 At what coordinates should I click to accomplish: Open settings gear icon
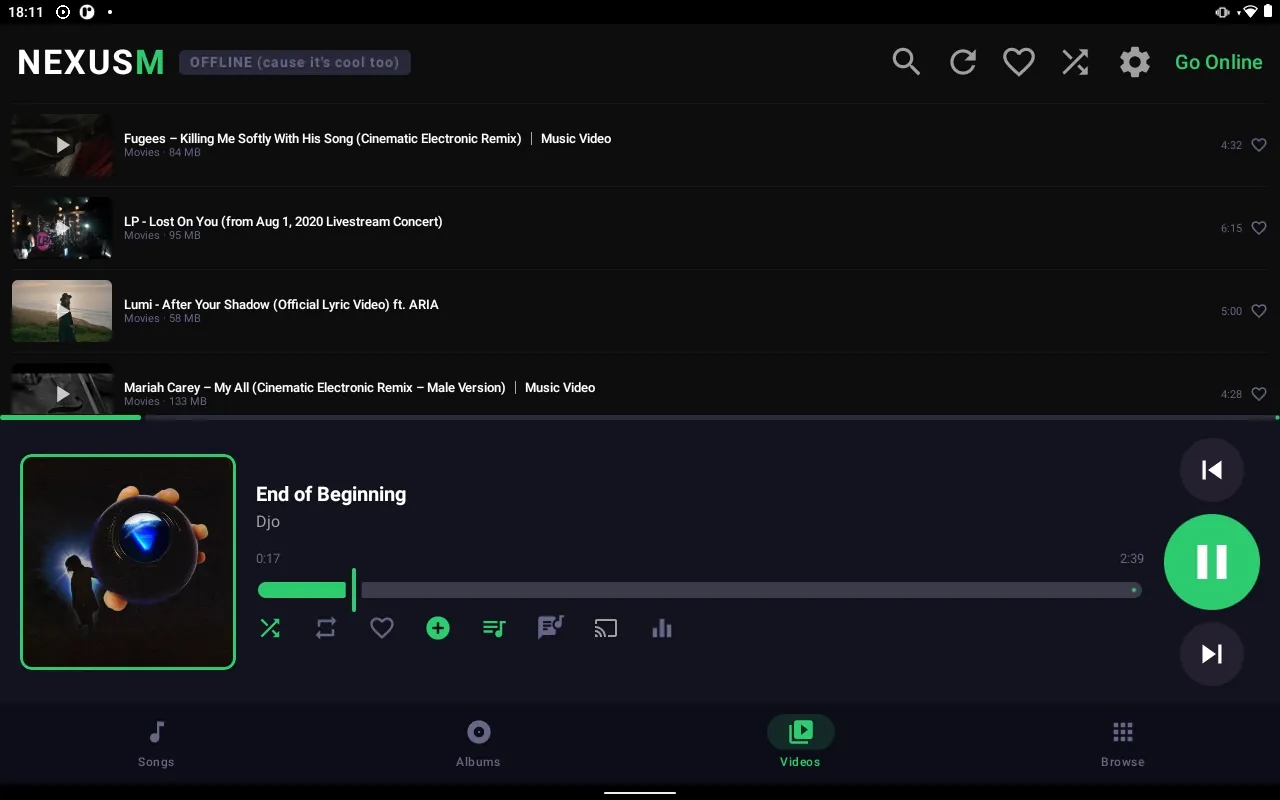tap(1134, 62)
